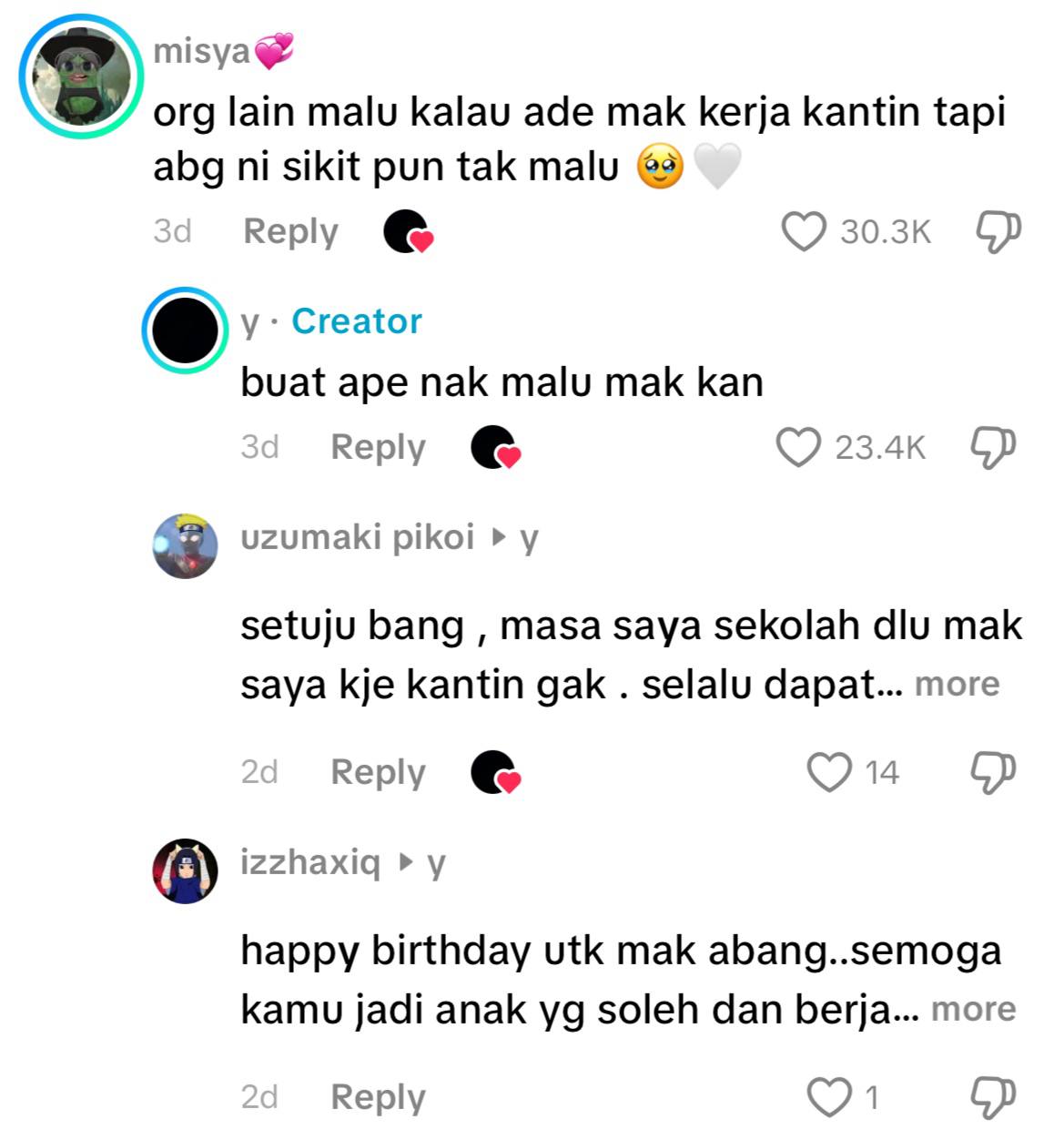Image resolution: width=1064 pixels, height=1140 pixels.
Task: Like the Creator's reply heart icon
Action: tap(798, 447)
